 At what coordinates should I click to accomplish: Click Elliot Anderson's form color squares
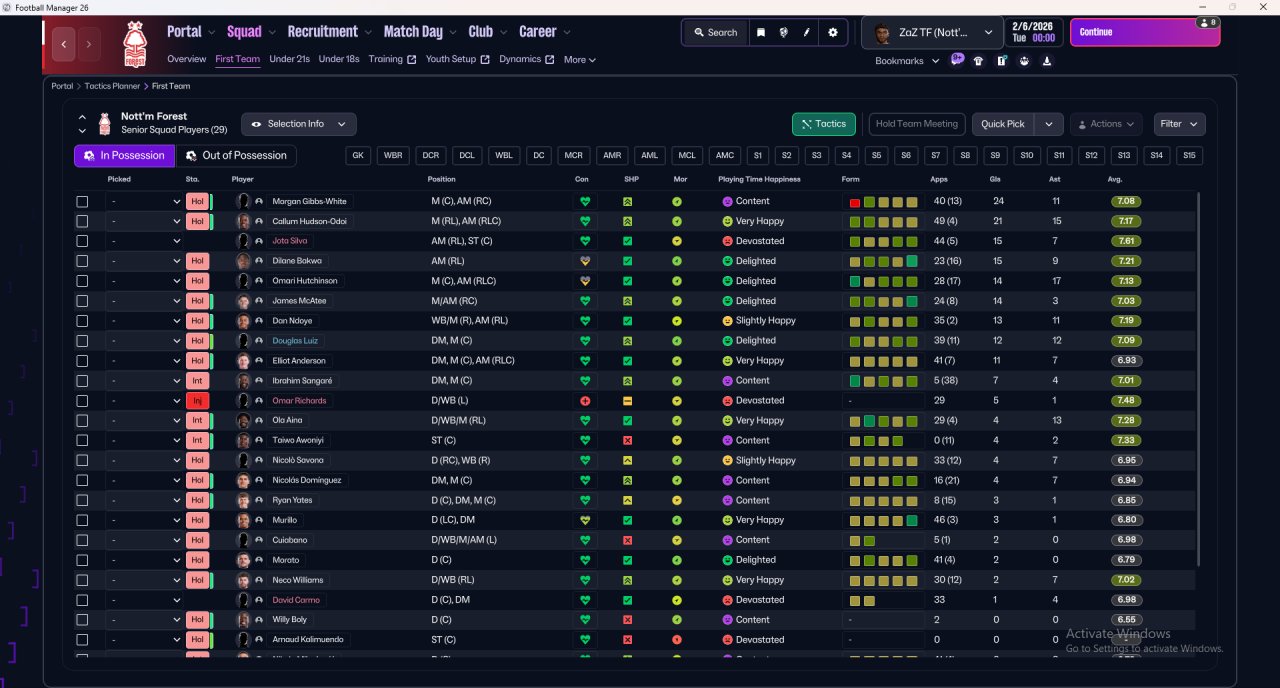tap(883, 361)
